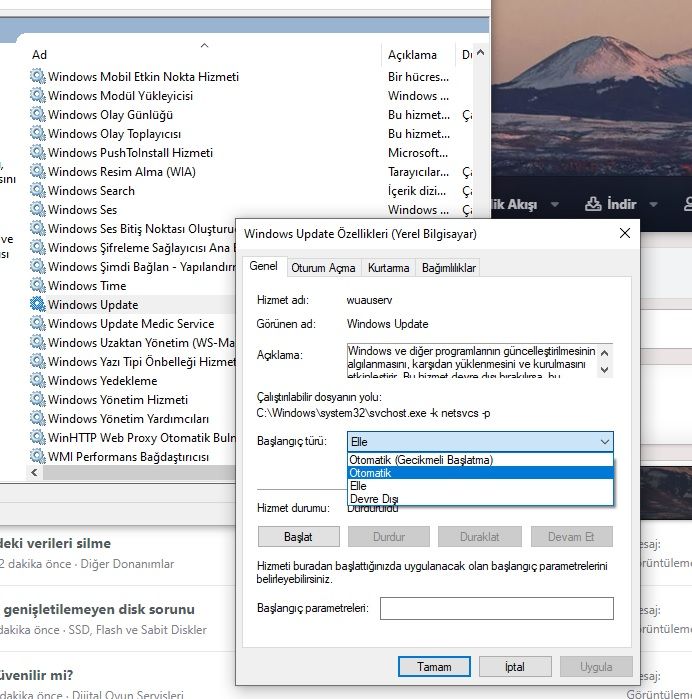
Task: Click gear icon of Windows Resim Alma (WIA)
Action: click(x=38, y=172)
